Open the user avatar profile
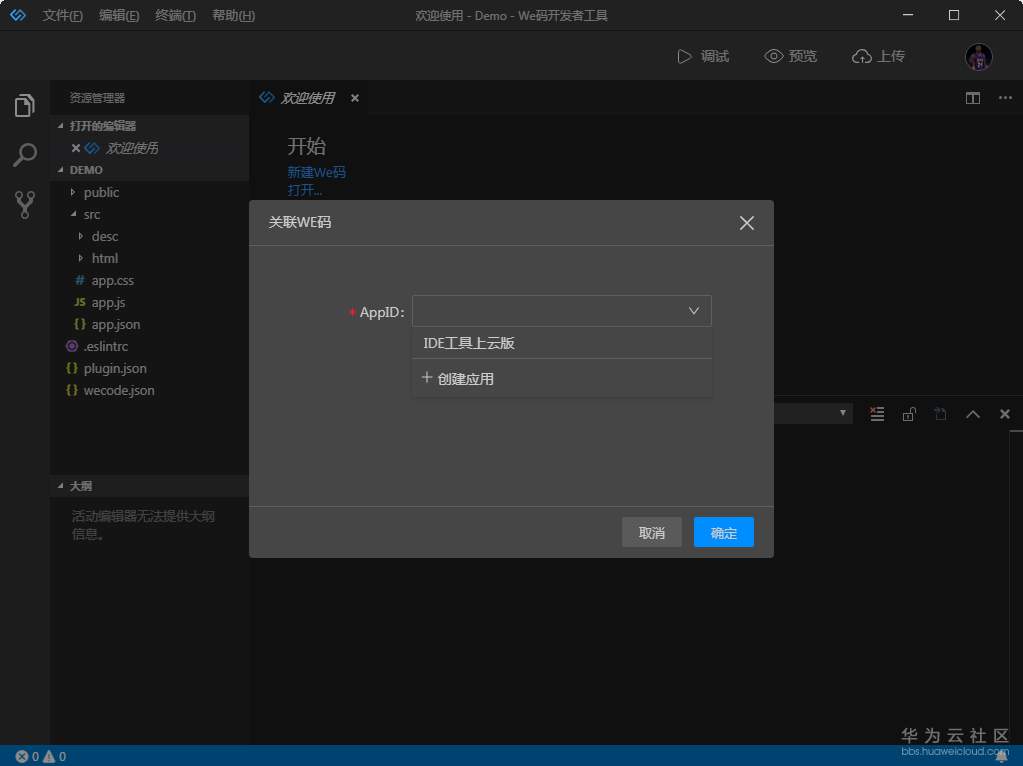This screenshot has height=766, width=1023. pyautogui.click(x=978, y=57)
